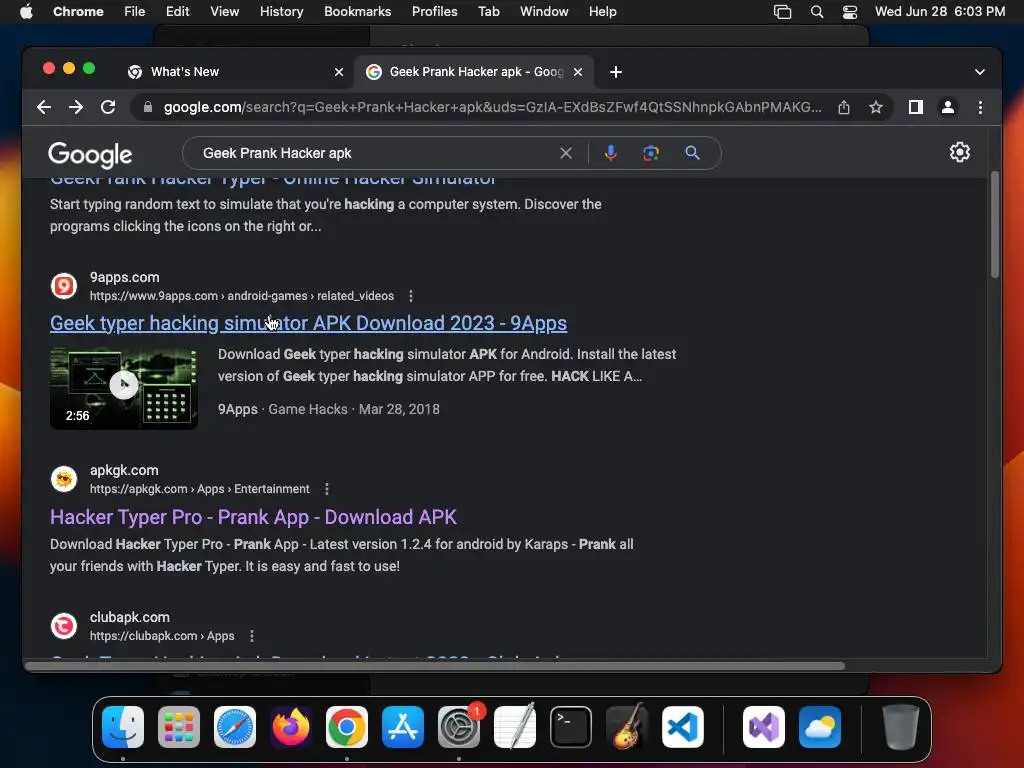
Task: Start voice search with microphone
Action: click(x=611, y=153)
